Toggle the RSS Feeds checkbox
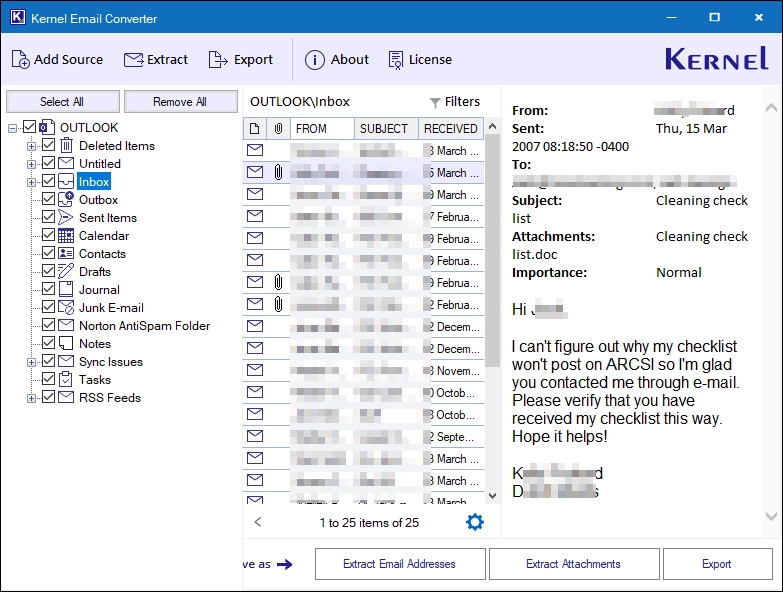783x592 pixels. point(48,397)
